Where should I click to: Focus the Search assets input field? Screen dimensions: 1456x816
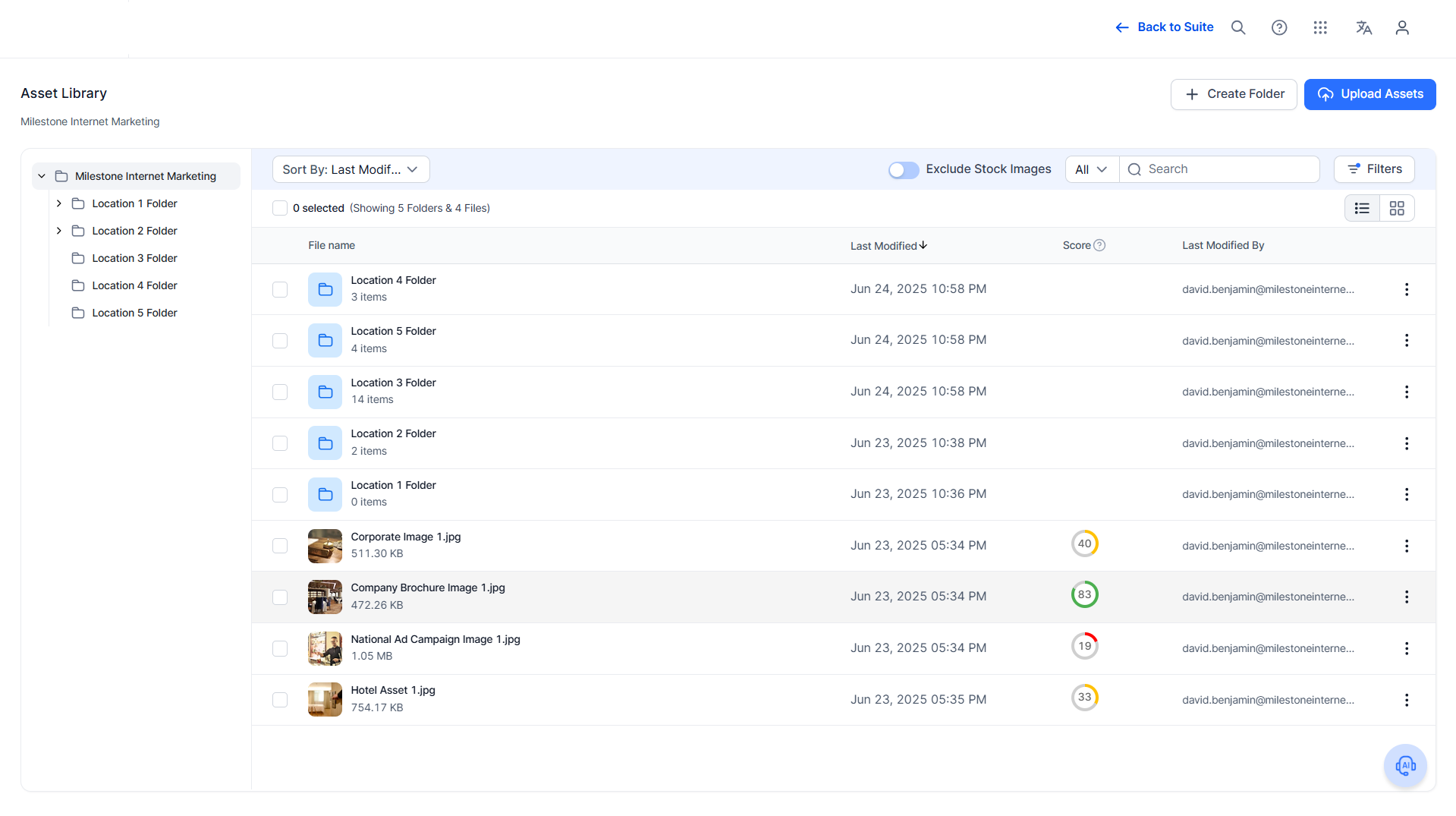[1220, 169]
